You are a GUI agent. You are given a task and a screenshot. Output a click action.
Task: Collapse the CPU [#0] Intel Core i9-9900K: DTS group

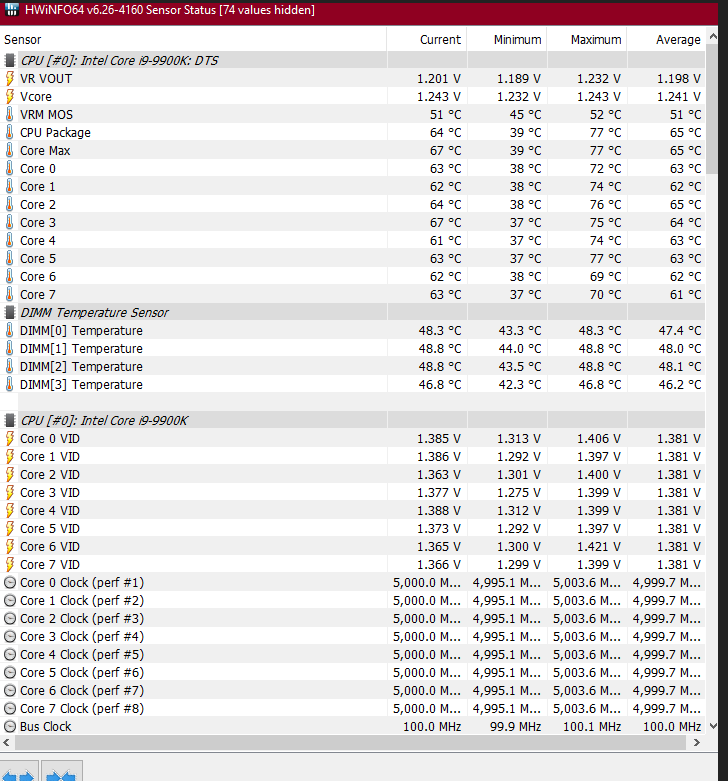(x=10, y=60)
